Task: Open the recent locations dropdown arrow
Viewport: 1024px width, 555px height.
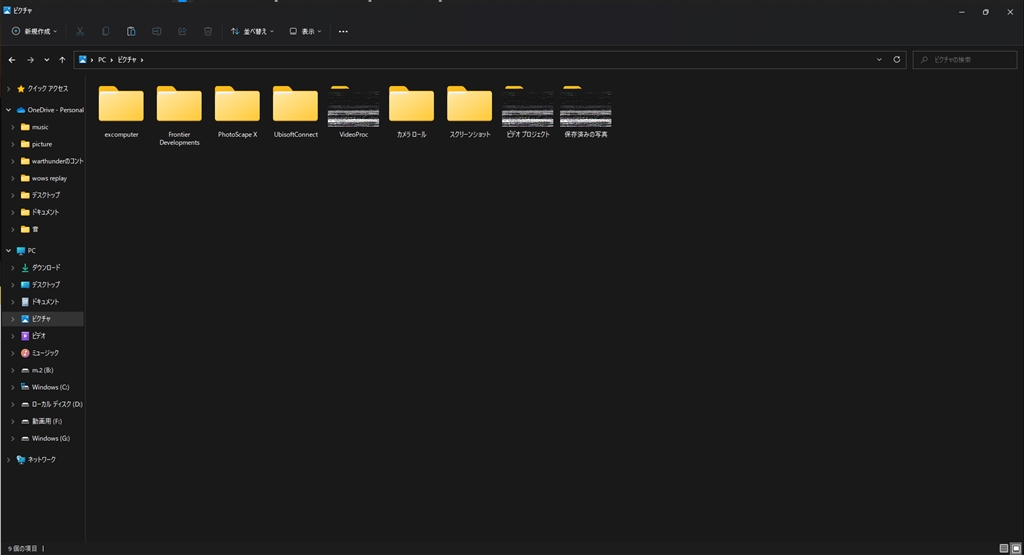Action: (x=46, y=59)
